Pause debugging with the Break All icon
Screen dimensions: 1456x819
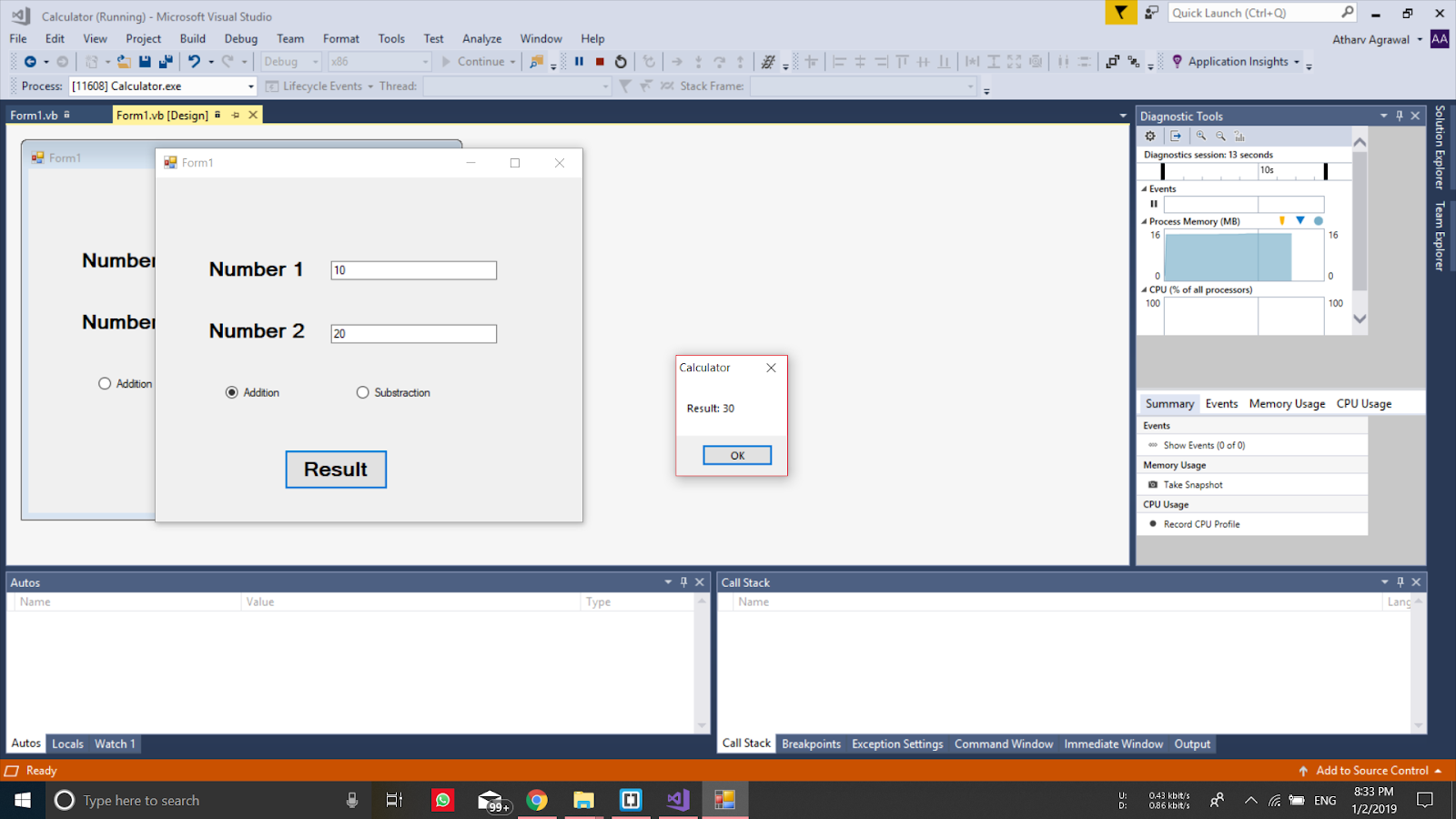(581, 61)
